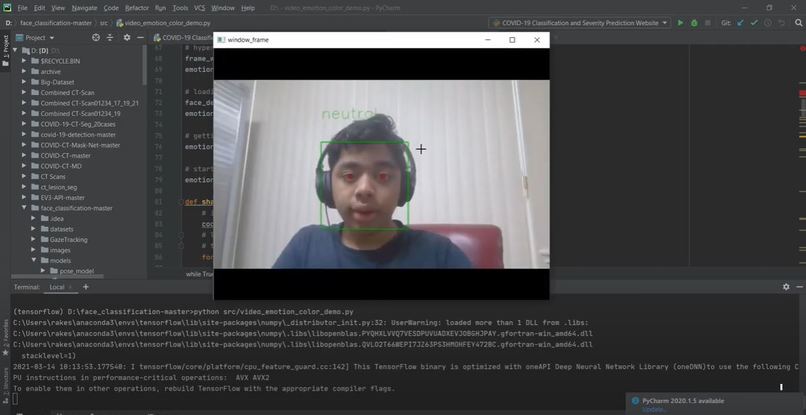Expand the pose_model folder arrow

click(x=43, y=270)
